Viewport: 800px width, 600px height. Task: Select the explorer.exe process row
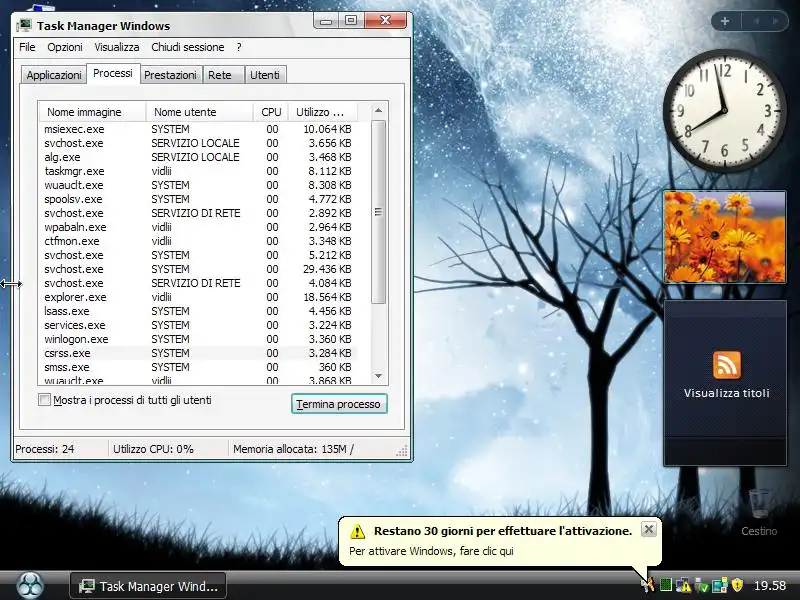[x=198, y=297]
